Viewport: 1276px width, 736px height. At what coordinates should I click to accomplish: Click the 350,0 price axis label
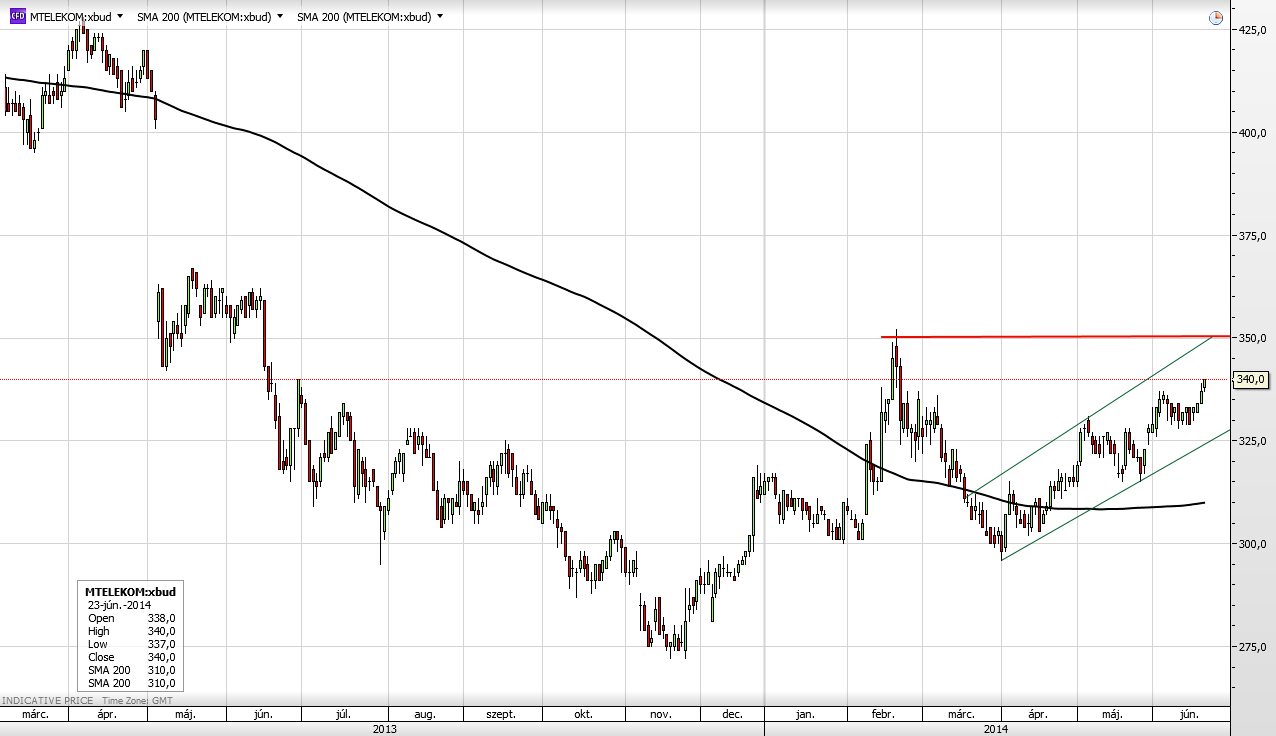click(1252, 338)
